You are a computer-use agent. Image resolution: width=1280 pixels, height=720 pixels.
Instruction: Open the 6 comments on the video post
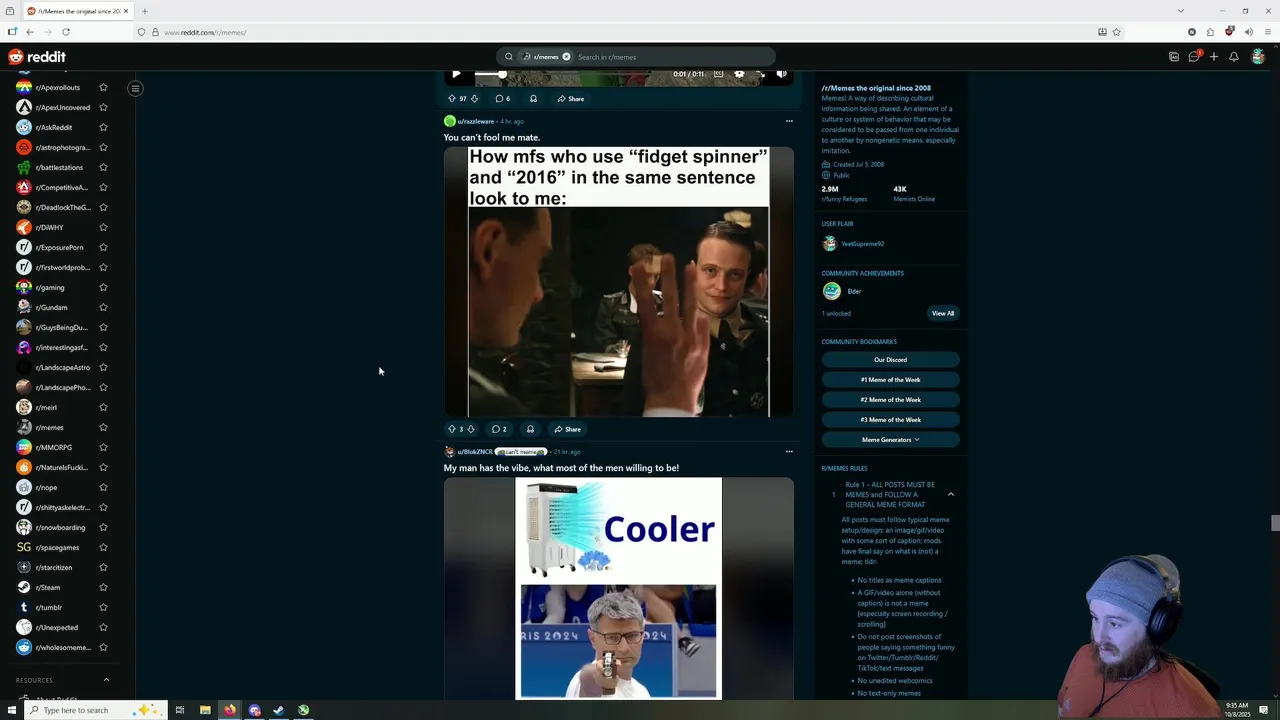pos(502,99)
